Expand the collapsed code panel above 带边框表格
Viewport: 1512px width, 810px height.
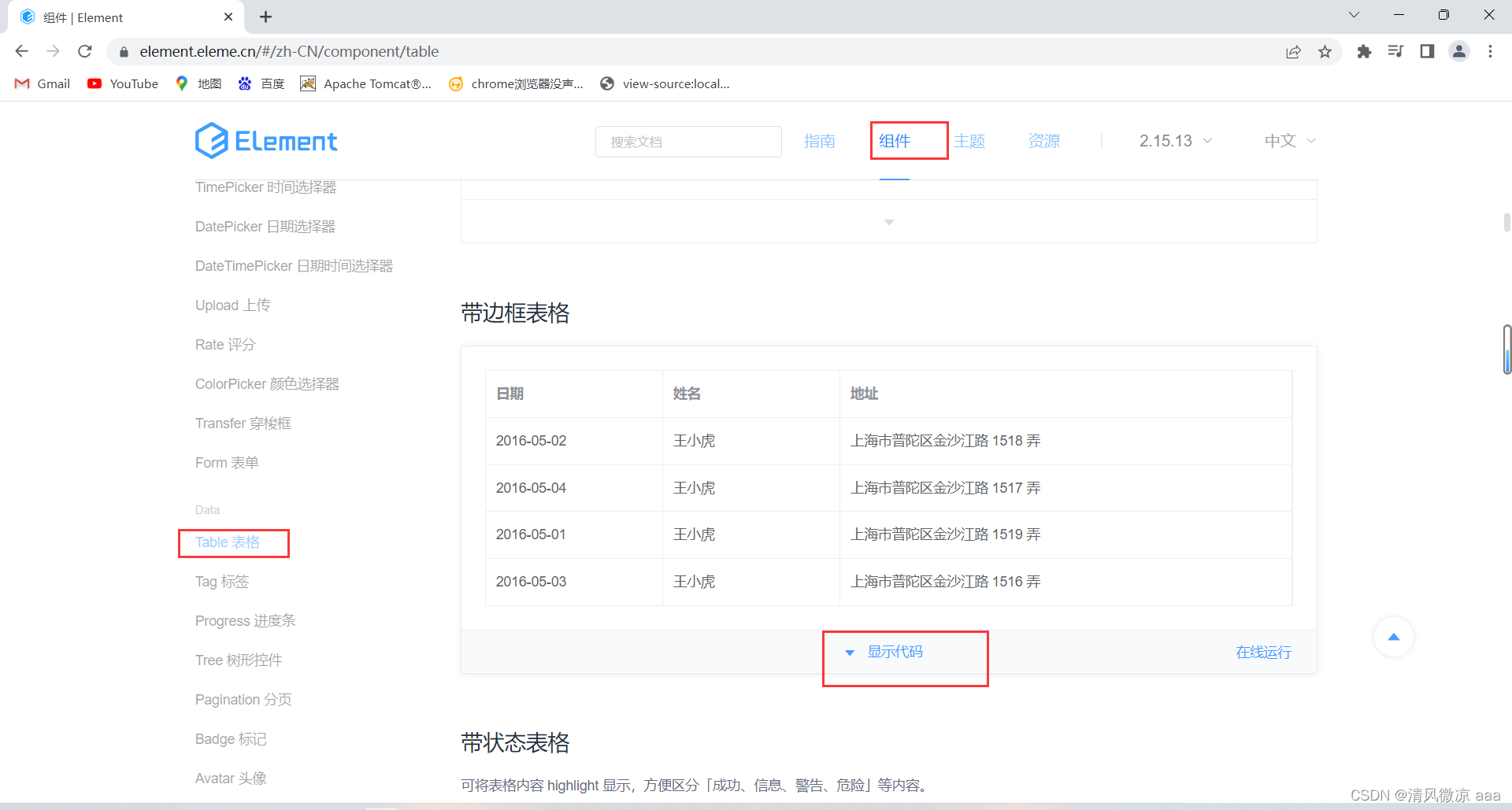(889, 222)
